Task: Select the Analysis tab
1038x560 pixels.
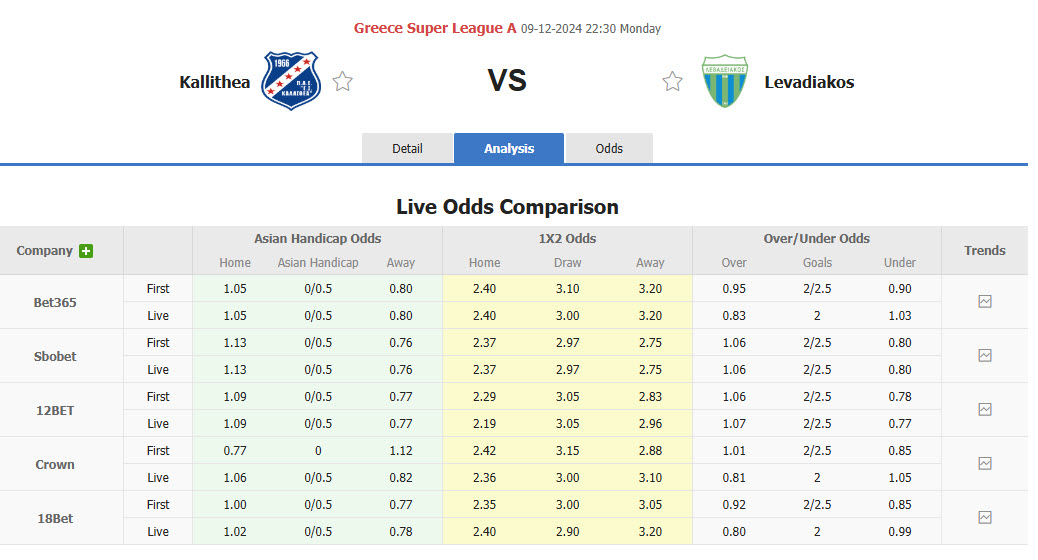Action: [509, 148]
